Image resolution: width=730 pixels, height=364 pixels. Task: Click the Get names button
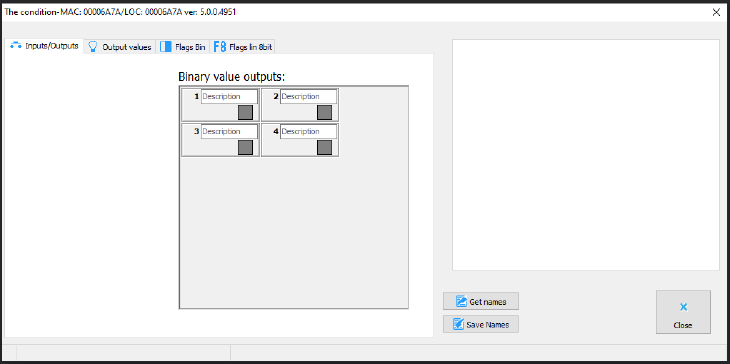pos(481,301)
